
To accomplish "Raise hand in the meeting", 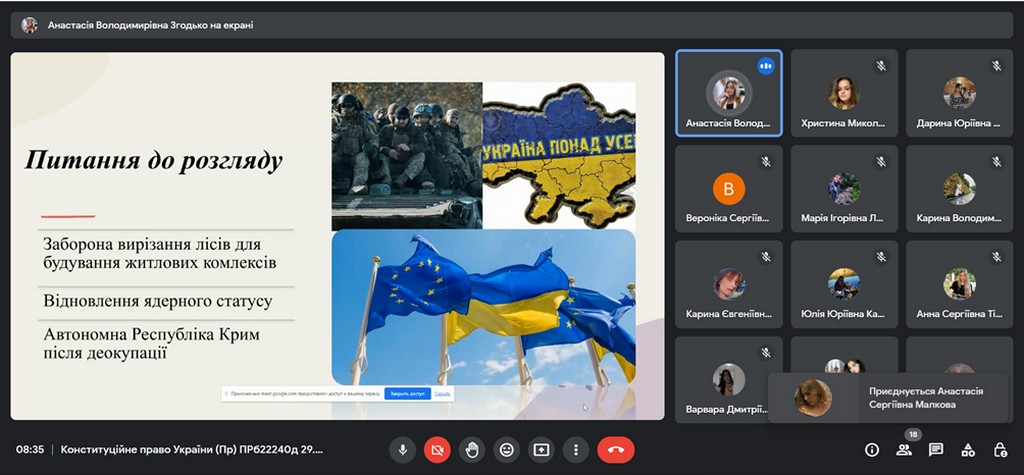I will 472,450.
